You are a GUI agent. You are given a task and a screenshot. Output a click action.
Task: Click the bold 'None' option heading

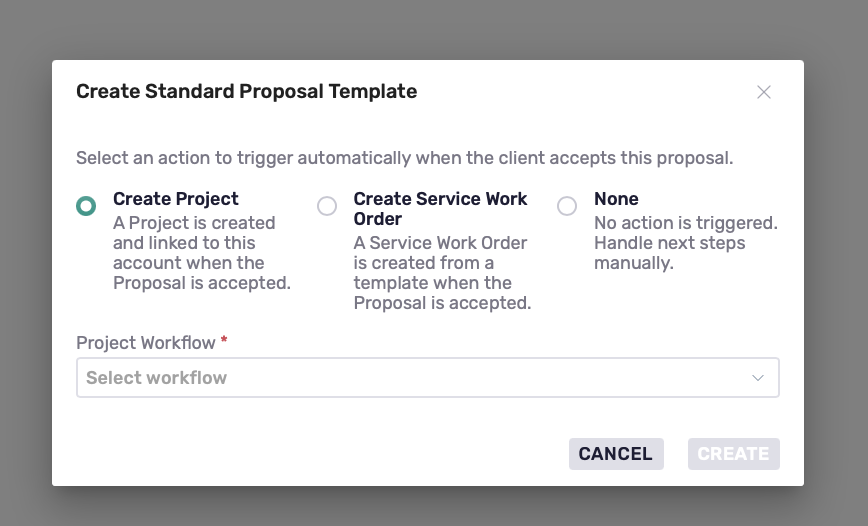point(616,199)
